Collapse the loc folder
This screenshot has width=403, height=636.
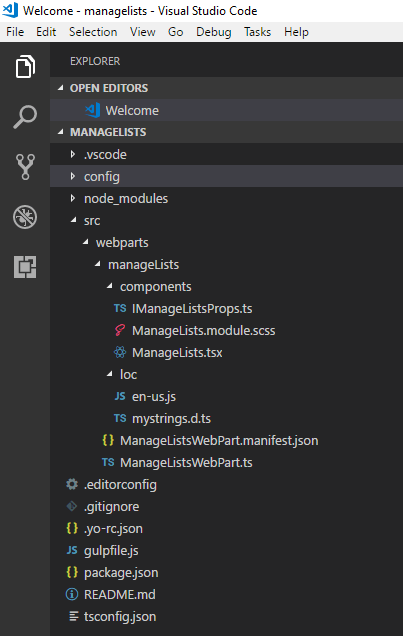point(227,374)
